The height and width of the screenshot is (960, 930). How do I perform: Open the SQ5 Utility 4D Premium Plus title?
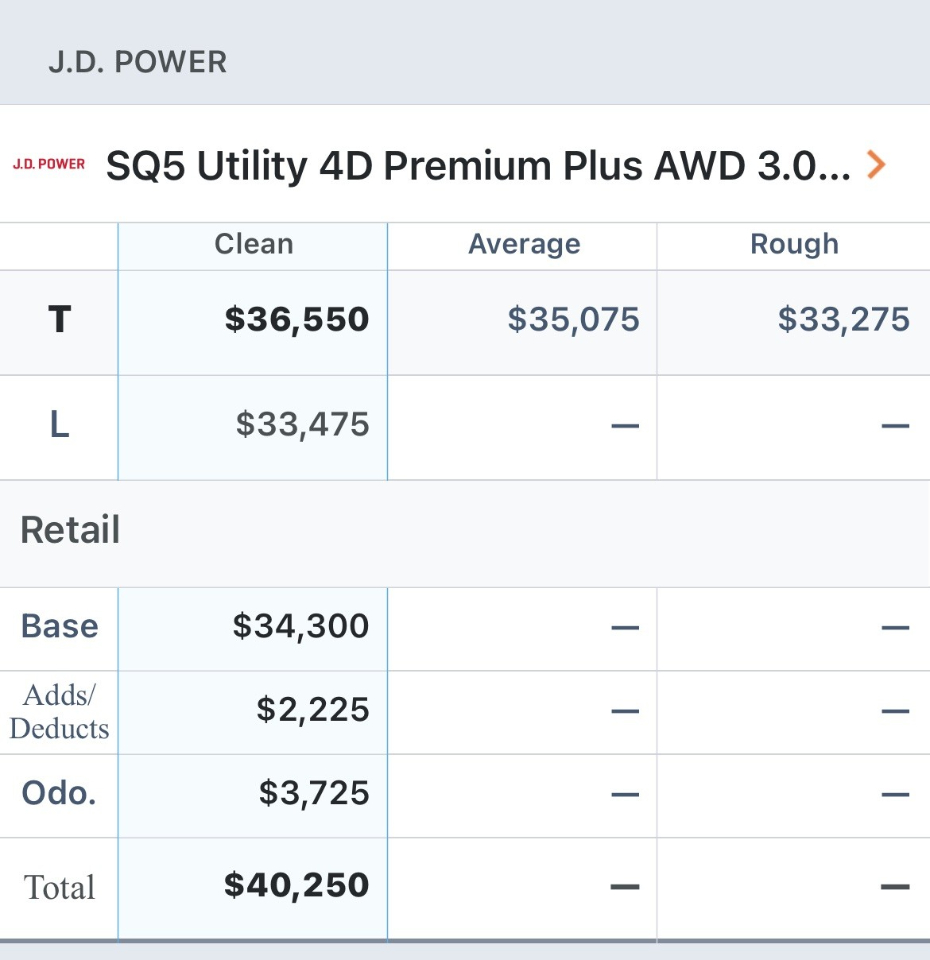point(478,166)
